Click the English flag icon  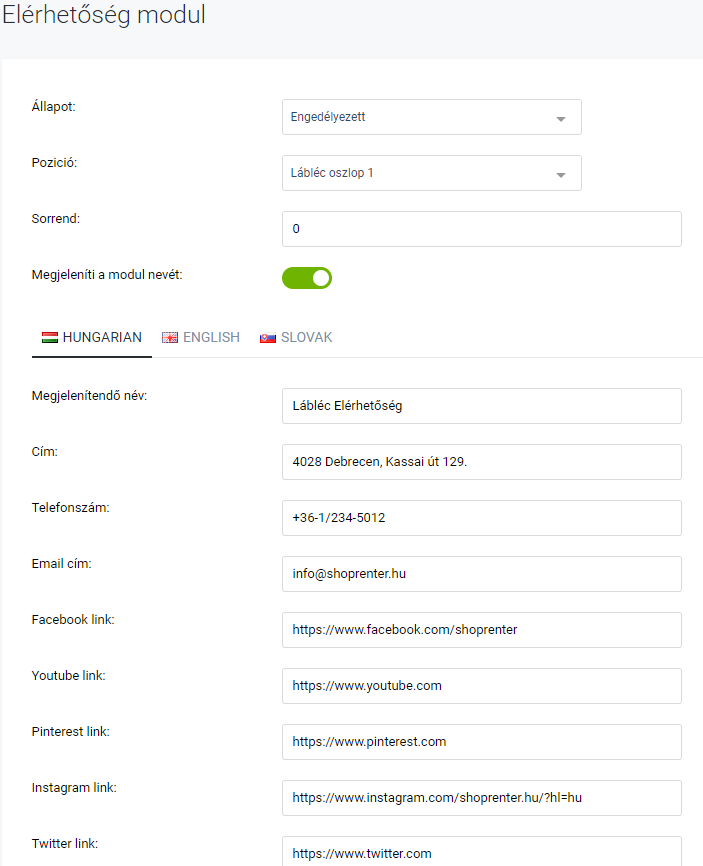[170, 338]
